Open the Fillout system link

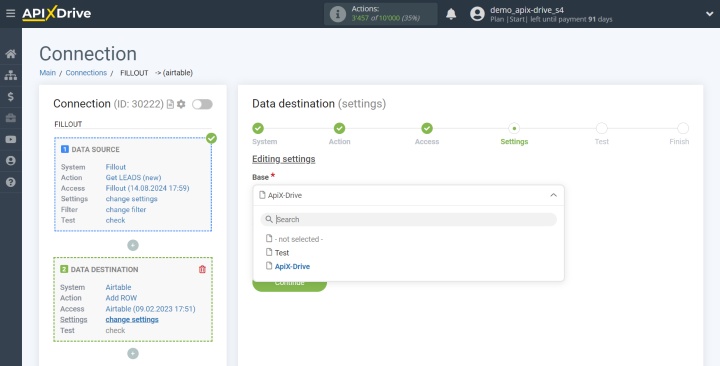tap(116, 167)
